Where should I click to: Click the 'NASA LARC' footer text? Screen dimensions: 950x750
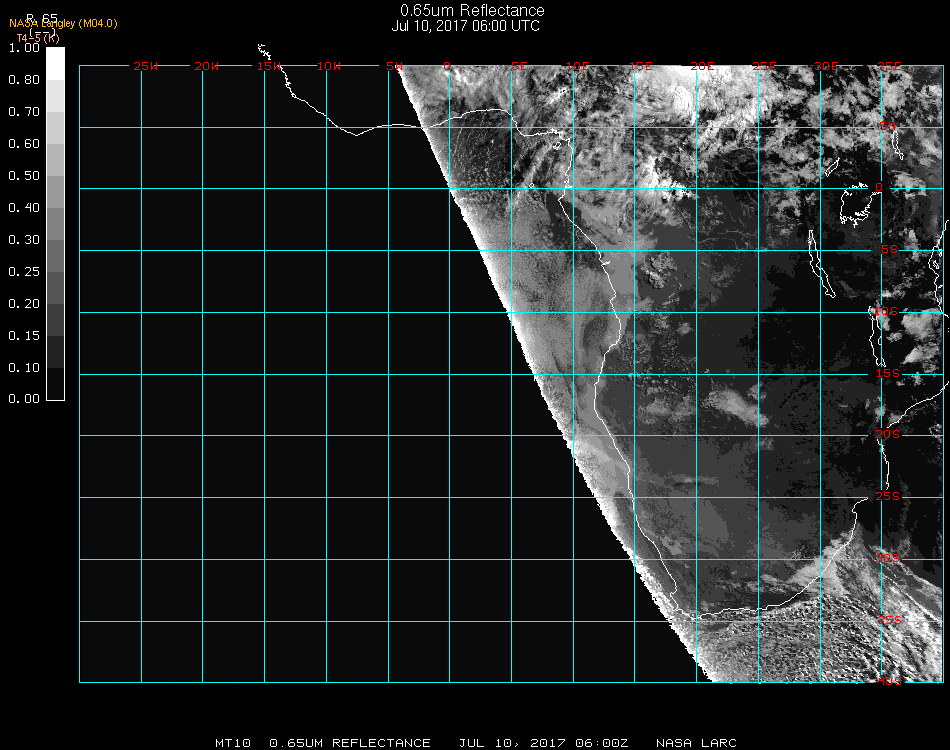[696, 743]
